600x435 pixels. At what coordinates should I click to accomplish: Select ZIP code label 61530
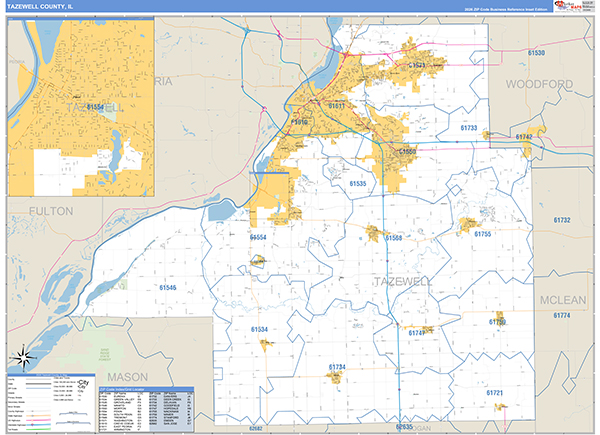[x=536, y=53]
